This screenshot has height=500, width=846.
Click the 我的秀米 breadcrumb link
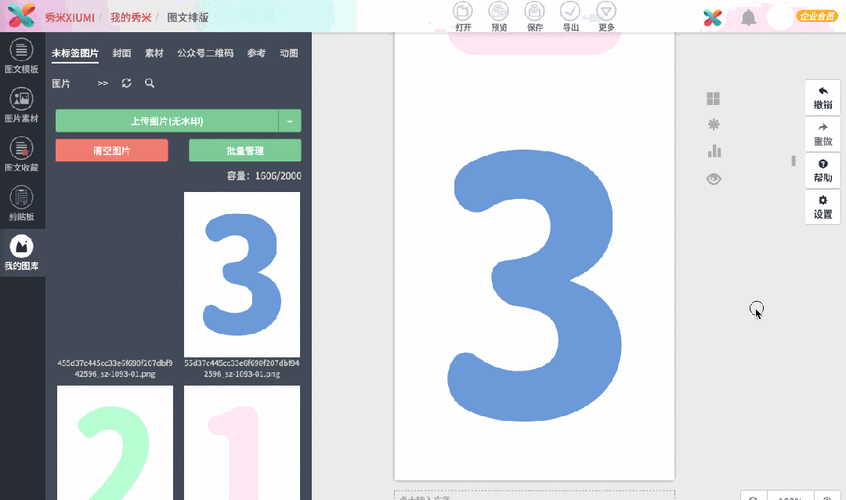131,17
